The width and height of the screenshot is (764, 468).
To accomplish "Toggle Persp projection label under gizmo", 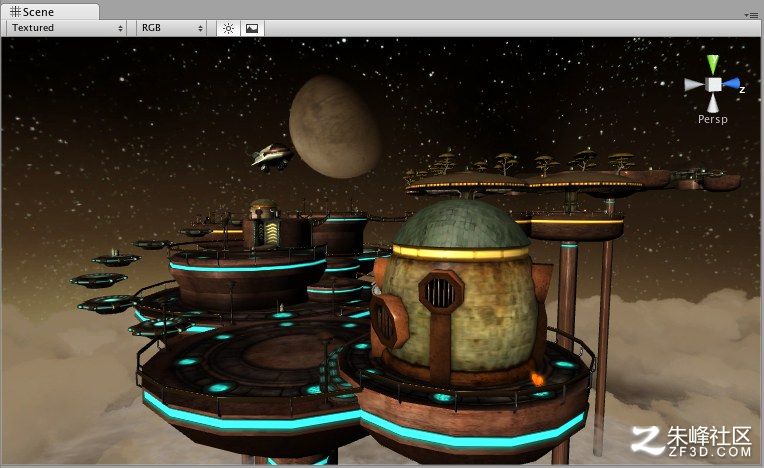I will [712, 119].
